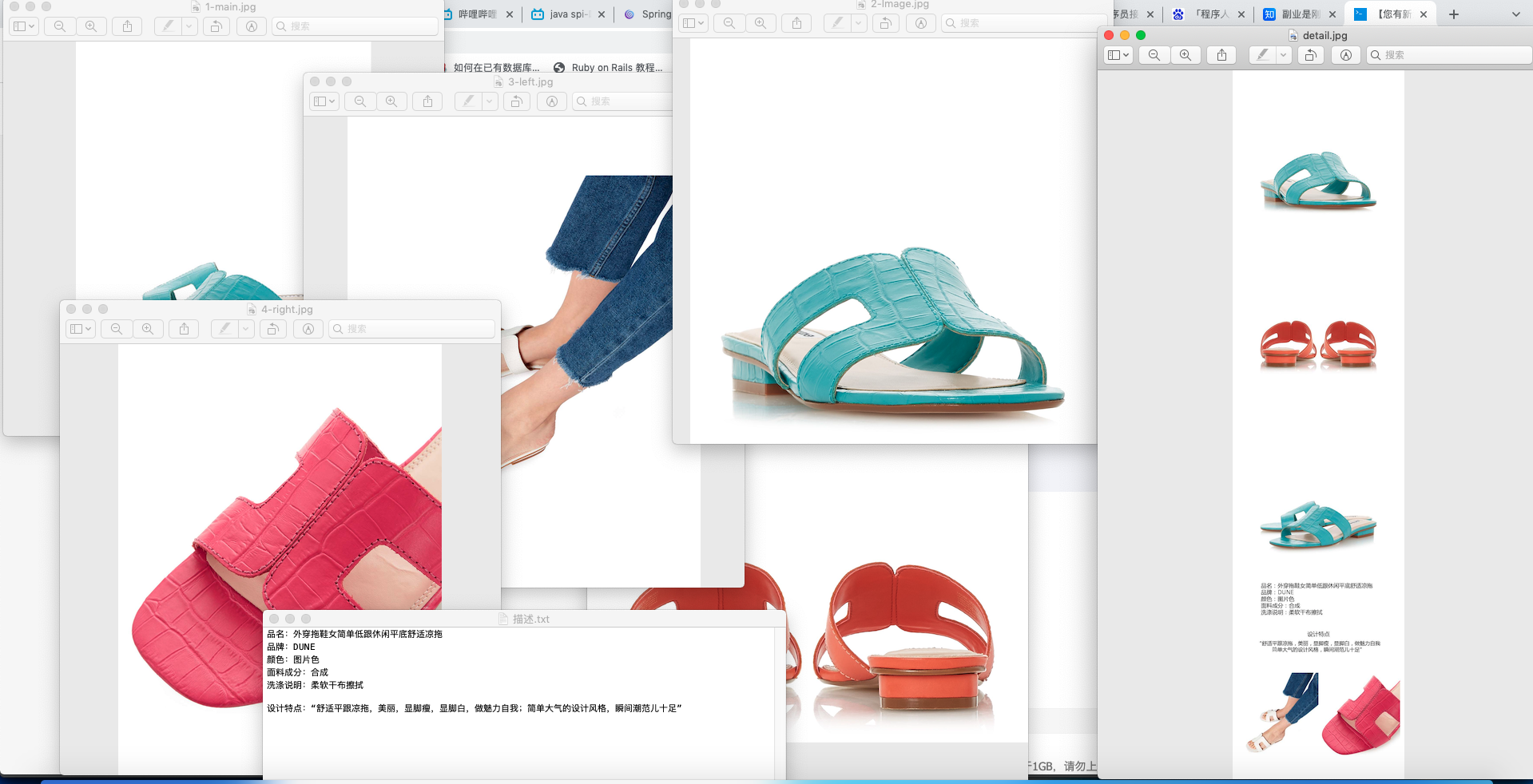Rotate image in 3-left.jpg window
Image resolution: width=1533 pixels, height=784 pixels.
point(517,101)
